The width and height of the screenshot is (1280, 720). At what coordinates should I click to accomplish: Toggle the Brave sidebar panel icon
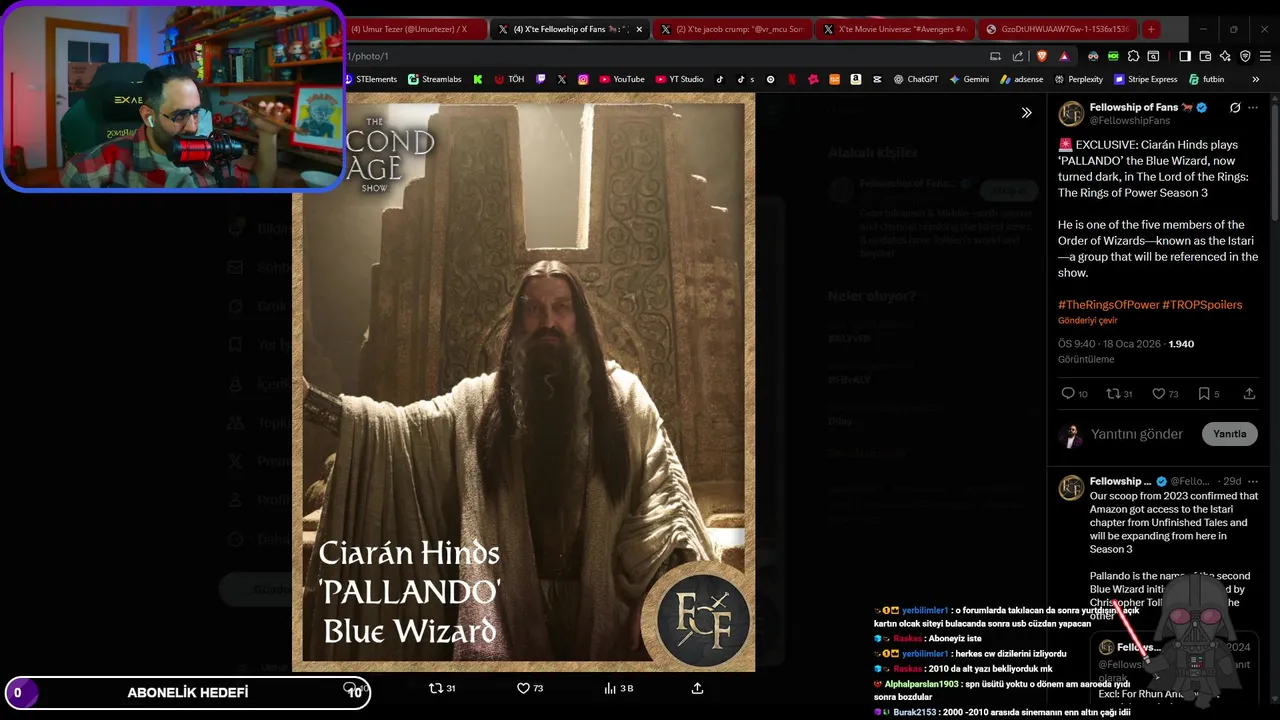1185,56
